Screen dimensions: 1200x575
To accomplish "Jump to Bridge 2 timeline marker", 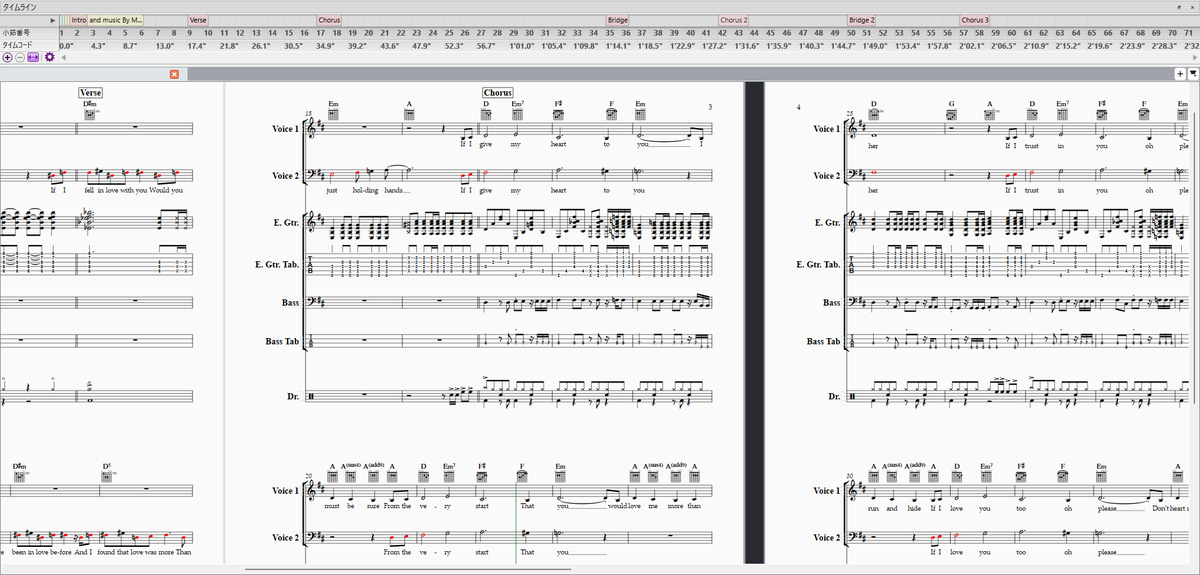I will coord(862,20).
